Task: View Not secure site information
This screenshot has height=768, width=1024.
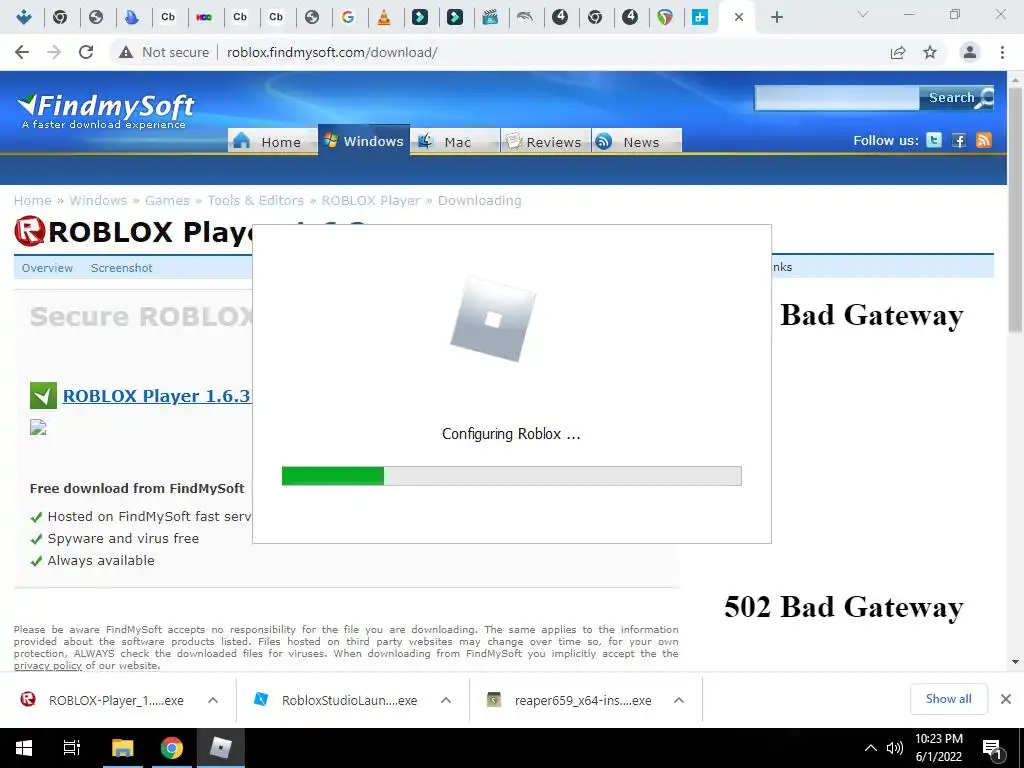Action: tap(164, 52)
